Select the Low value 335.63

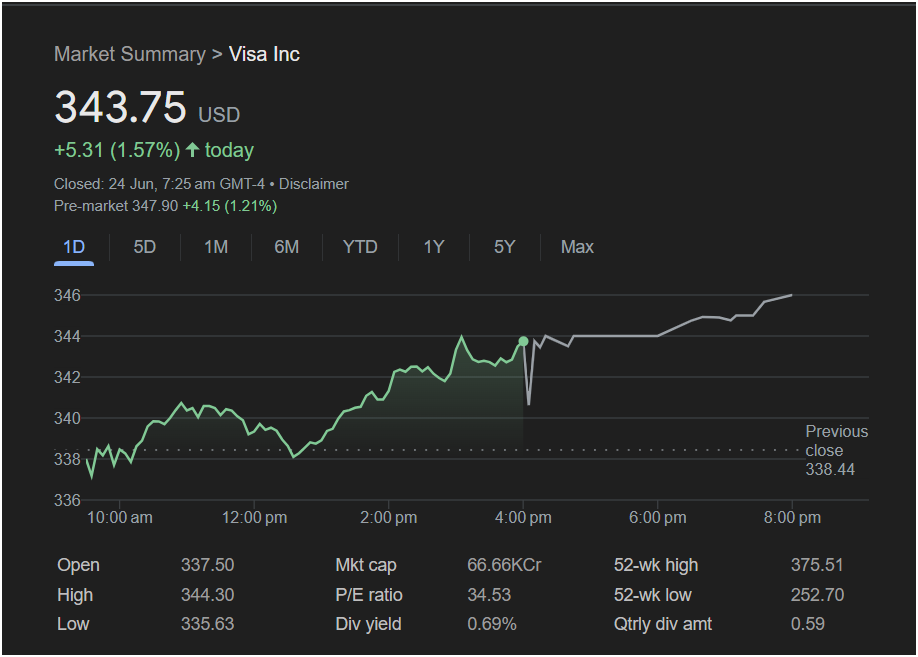coord(208,624)
